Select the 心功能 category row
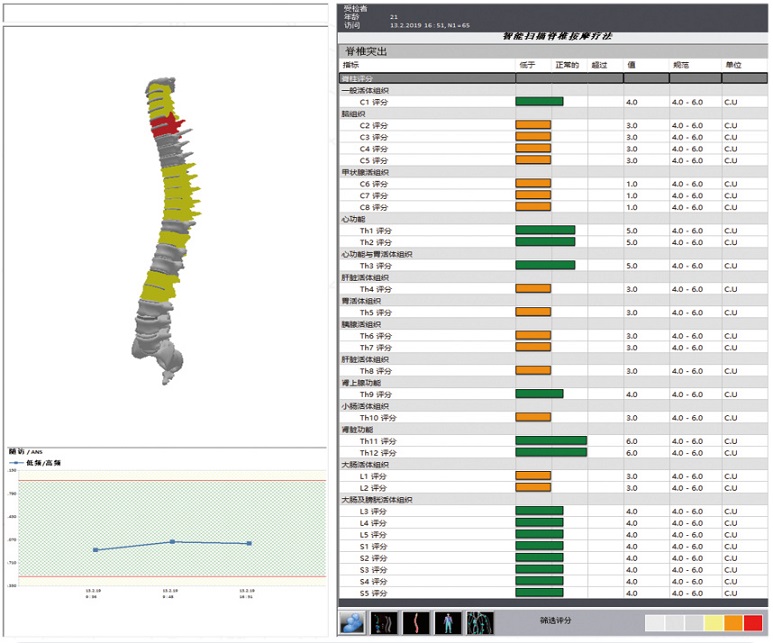773x643 pixels. click(x=354, y=218)
